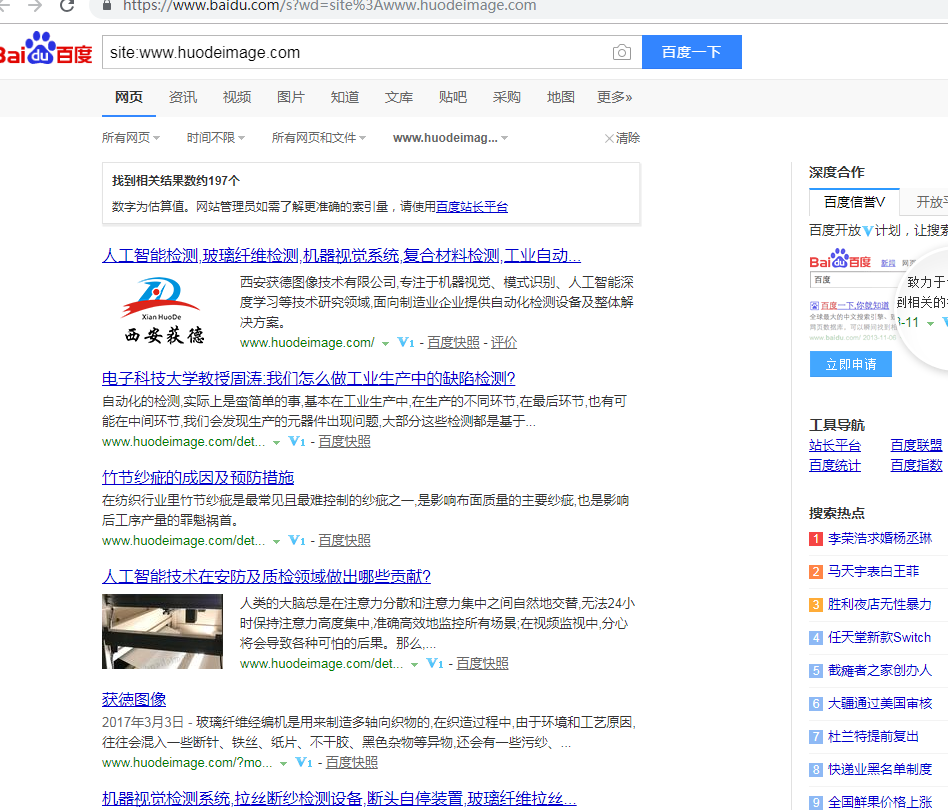Open 百度快照 for the first result
Image resolution: width=948 pixels, height=810 pixels.
pos(453,343)
